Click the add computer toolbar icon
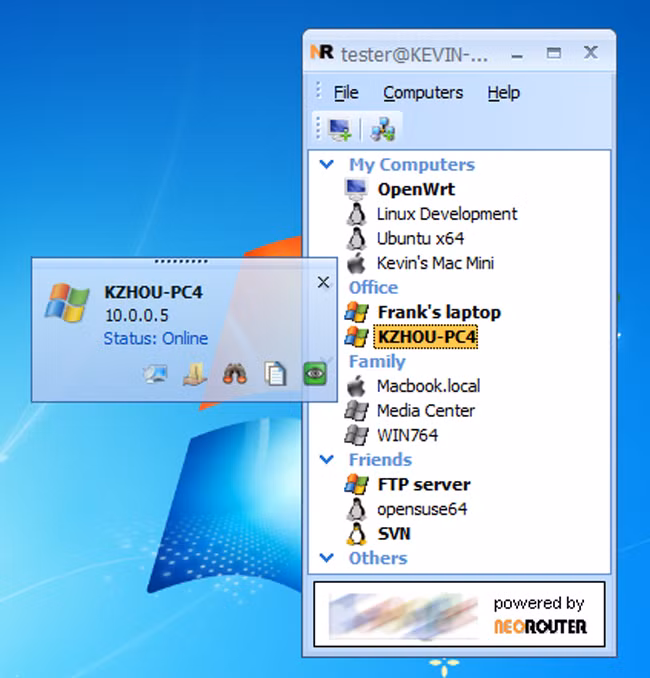This screenshot has width=650, height=678. (340, 129)
